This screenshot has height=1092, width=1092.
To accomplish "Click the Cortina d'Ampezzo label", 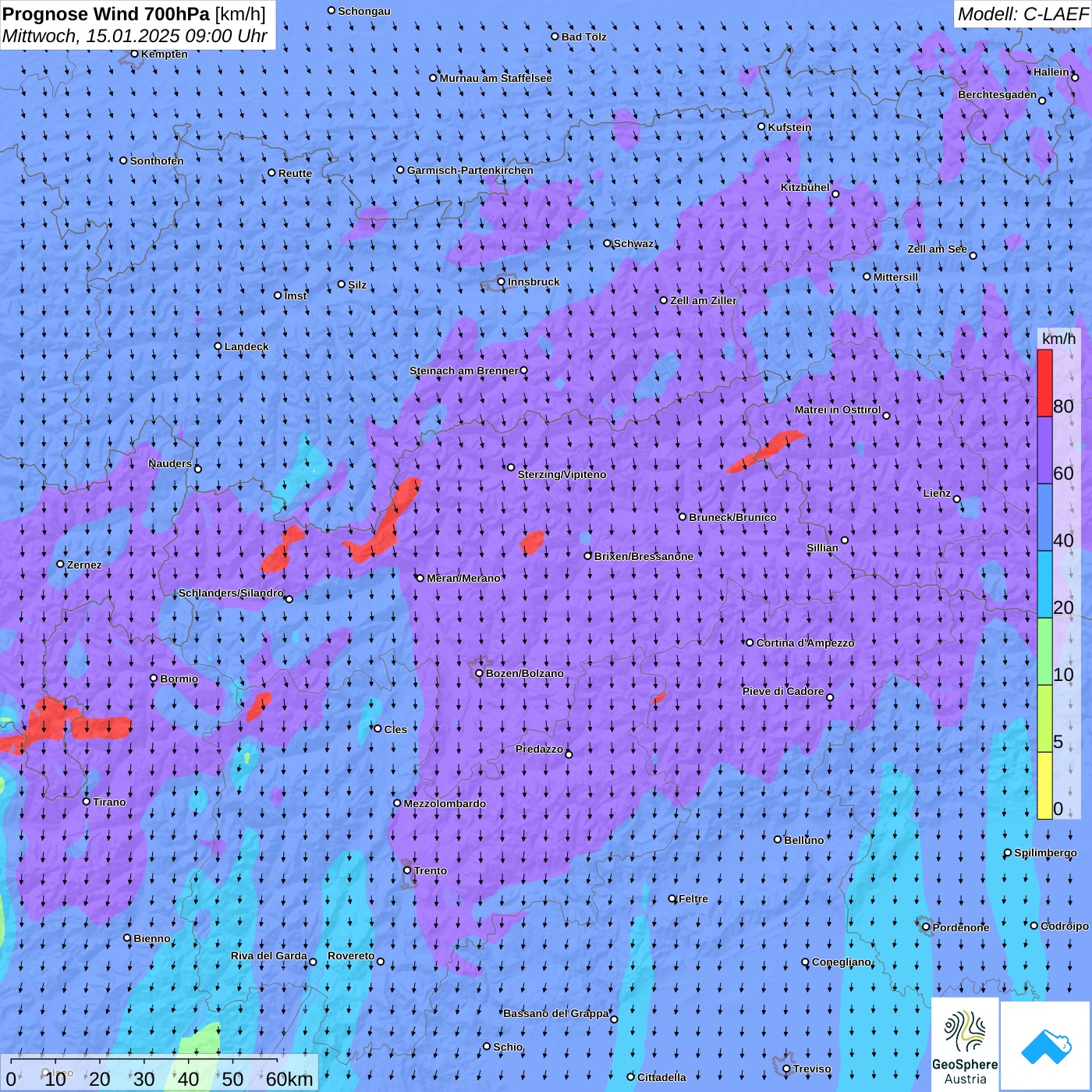I will tap(805, 643).
